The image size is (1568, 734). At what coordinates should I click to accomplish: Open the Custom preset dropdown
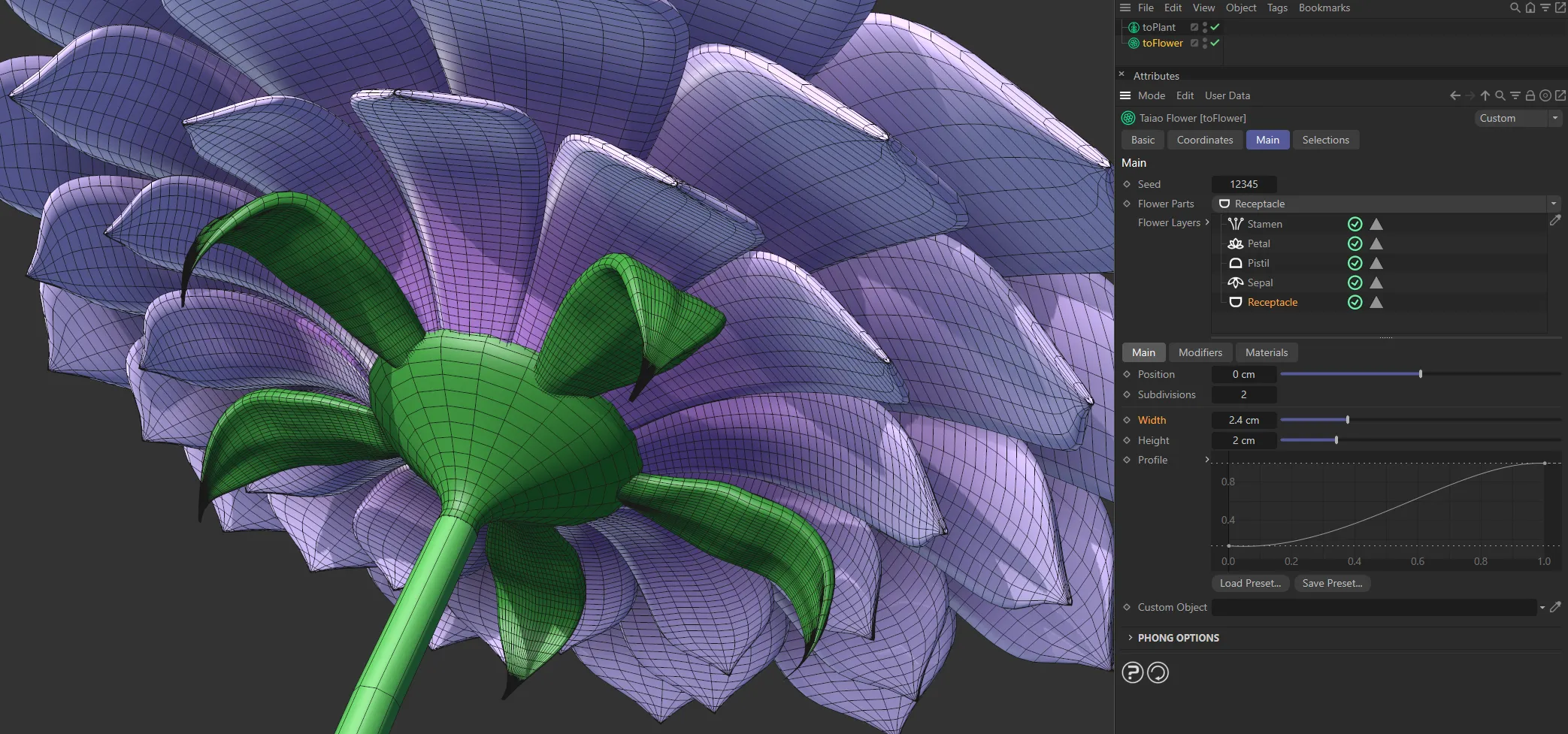(1554, 118)
